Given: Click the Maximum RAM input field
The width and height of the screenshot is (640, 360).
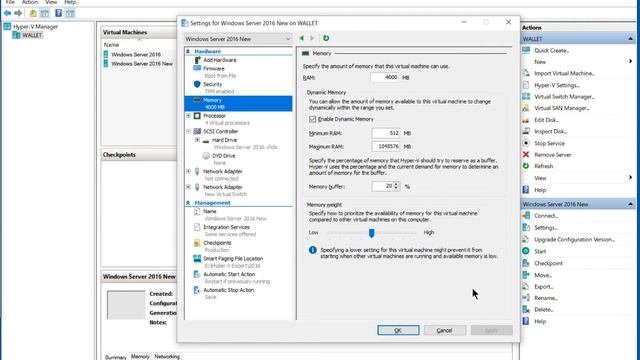Looking at the screenshot, I should [x=386, y=146].
